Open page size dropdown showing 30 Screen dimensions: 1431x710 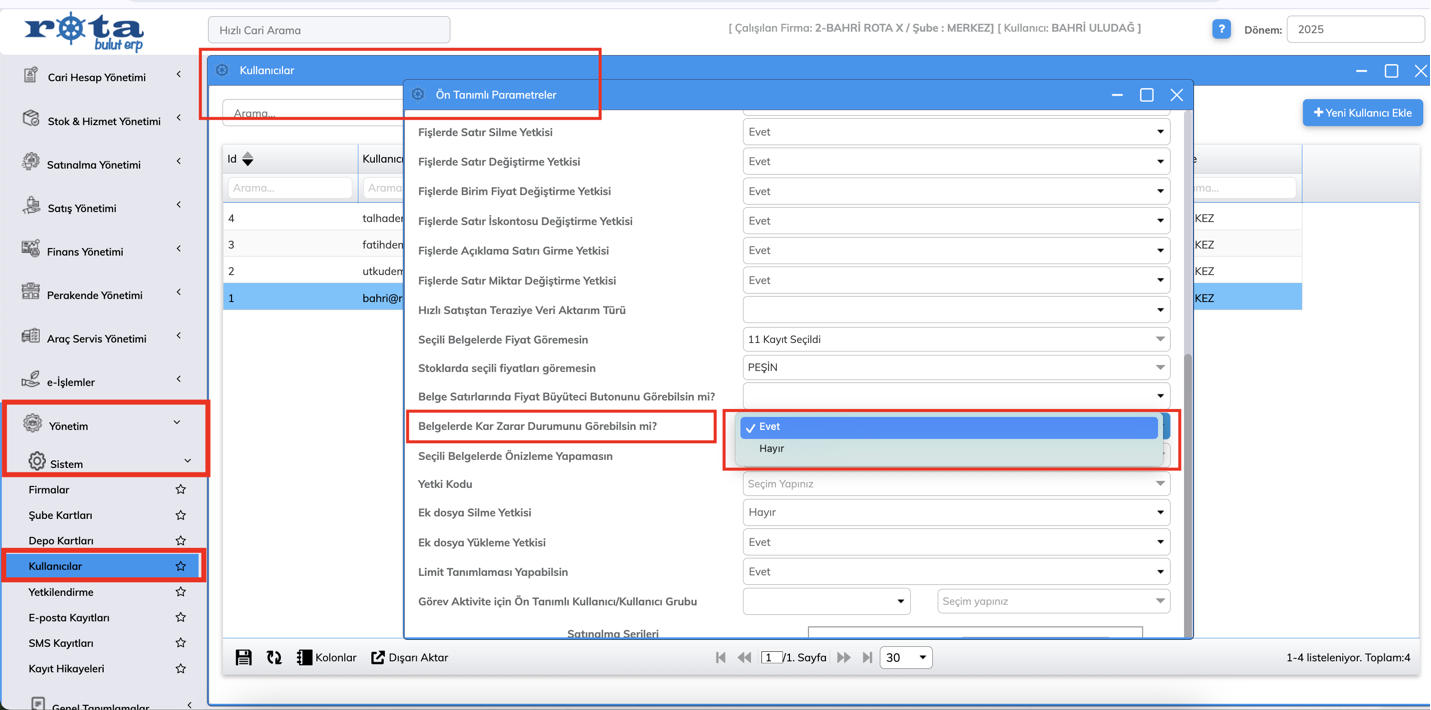coord(906,657)
